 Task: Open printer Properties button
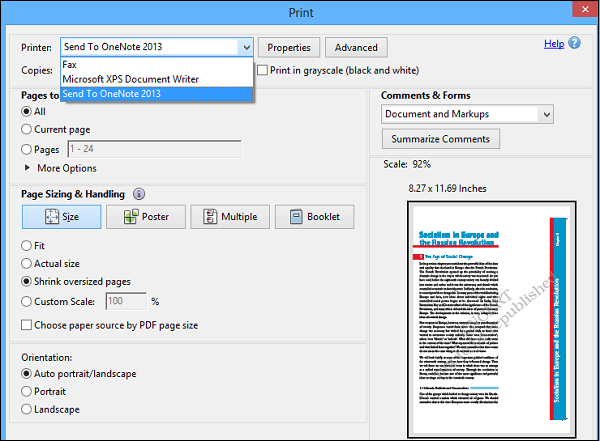289,47
